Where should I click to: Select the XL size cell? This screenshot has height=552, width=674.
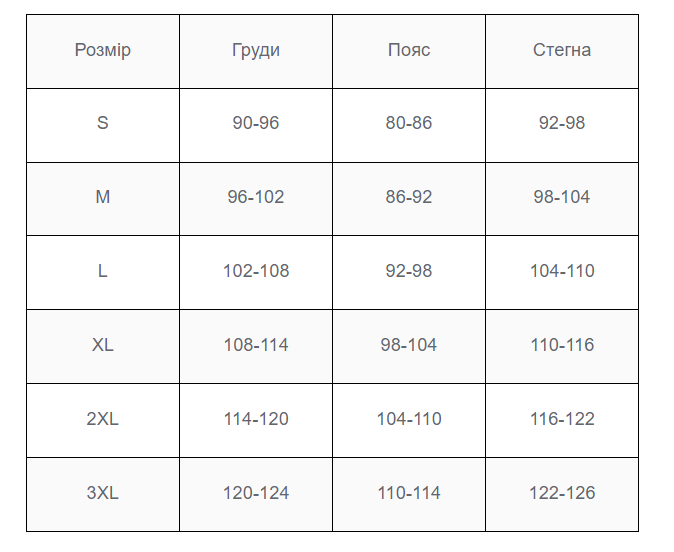pyautogui.click(x=103, y=345)
